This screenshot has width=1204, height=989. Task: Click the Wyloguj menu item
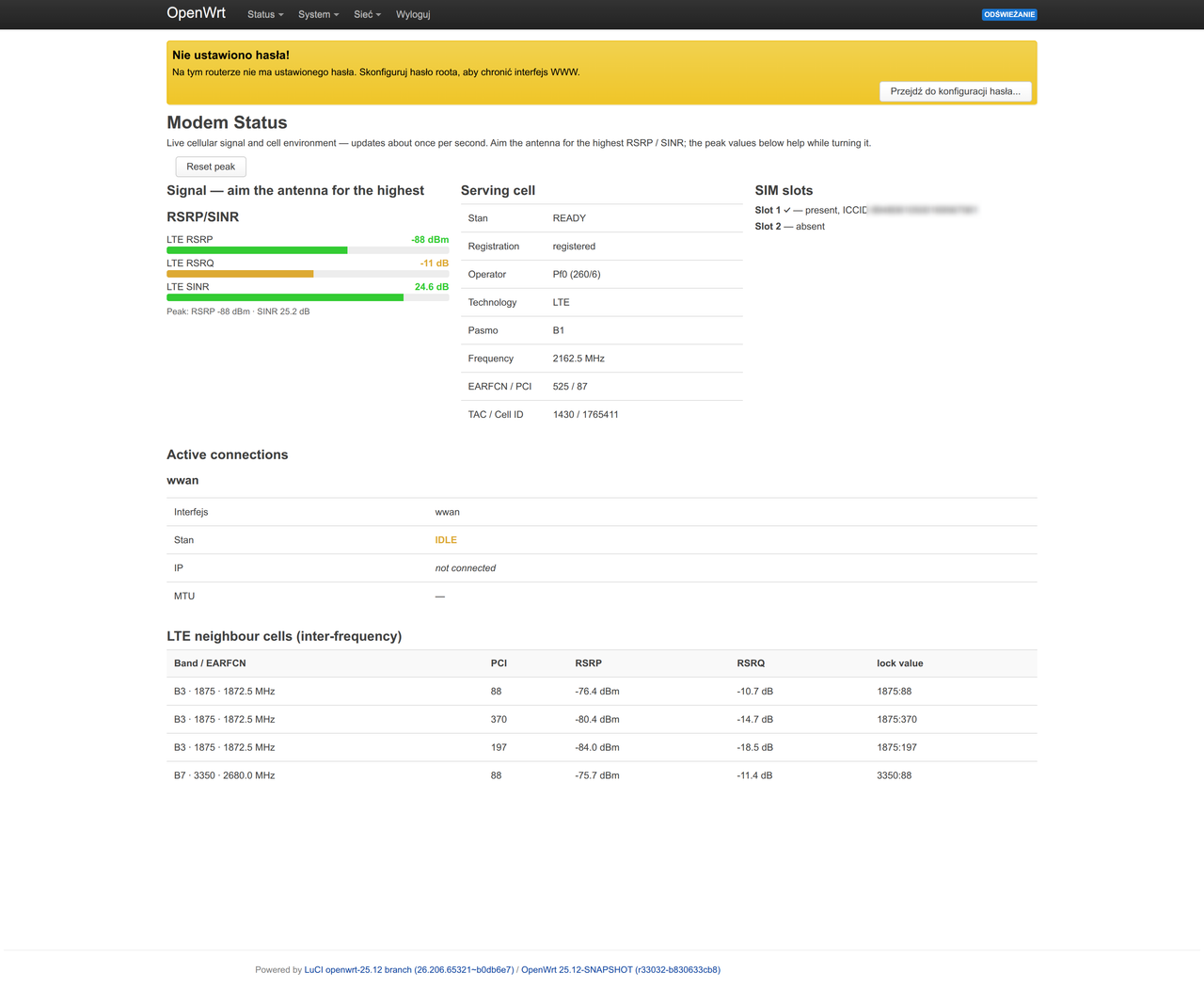[x=413, y=14]
